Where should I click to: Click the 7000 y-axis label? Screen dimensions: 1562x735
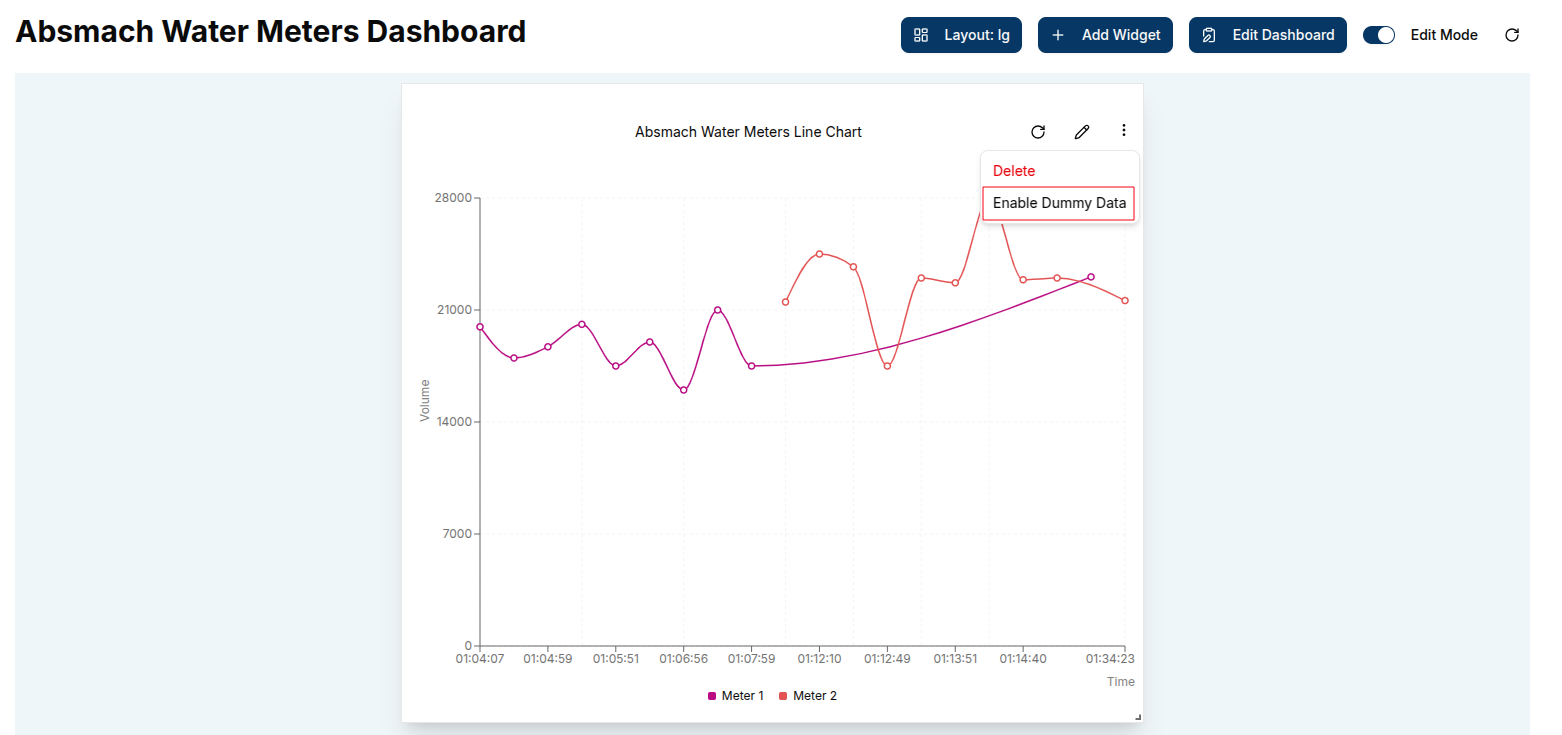(x=458, y=534)
